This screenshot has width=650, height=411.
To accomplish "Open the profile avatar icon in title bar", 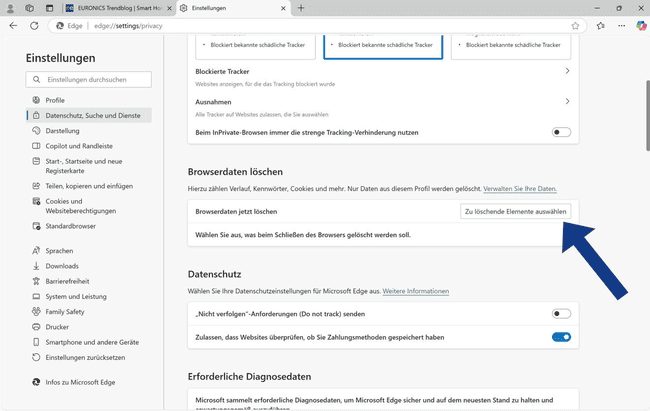I will (10, 8).
